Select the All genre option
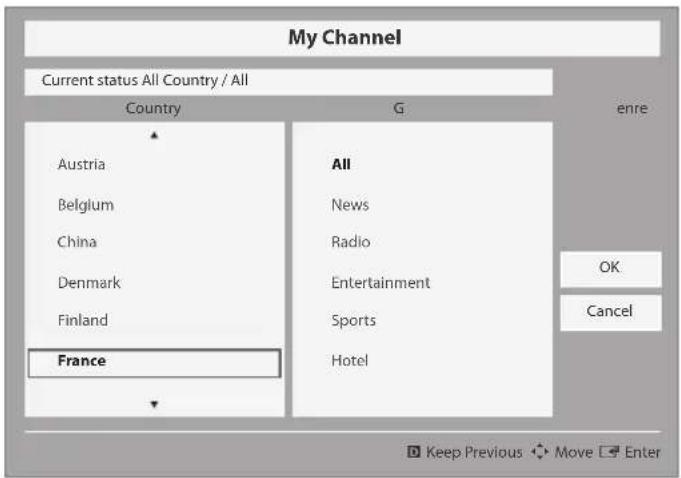The height and width of the screenshot is (478, 681). (x=341, y=164)
